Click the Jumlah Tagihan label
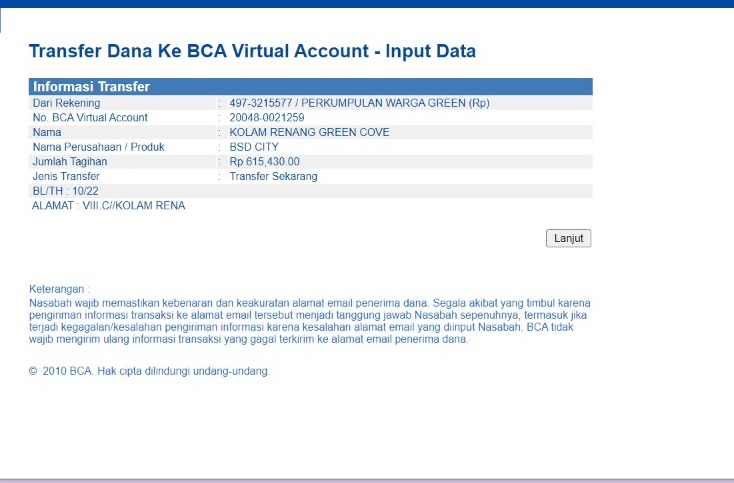Image resolution: width=734 pixels, height=483 pixels. click(x=70, y=161)
